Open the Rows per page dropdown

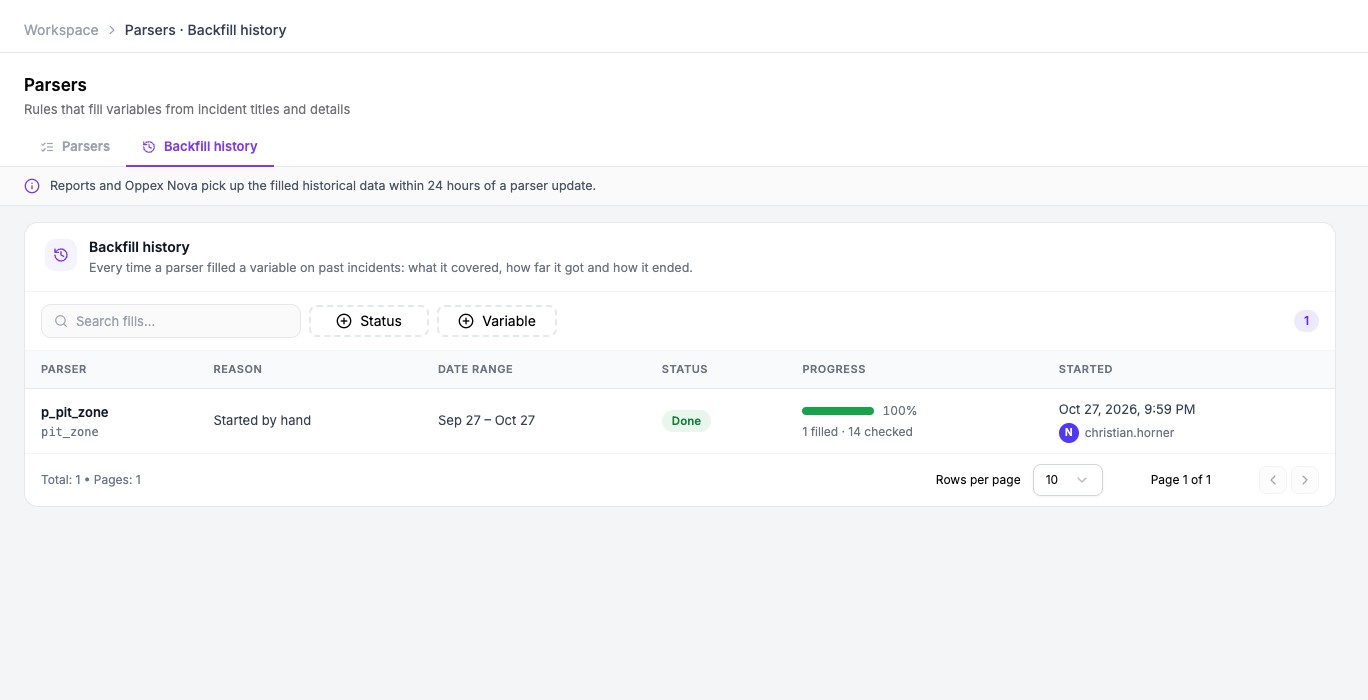tap(1068, 480)
